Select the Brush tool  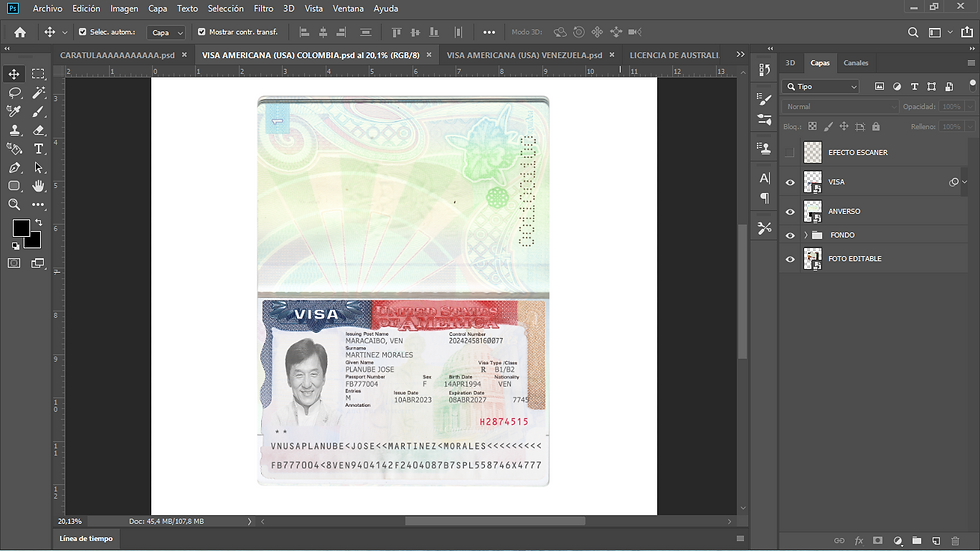coord(38,111)
